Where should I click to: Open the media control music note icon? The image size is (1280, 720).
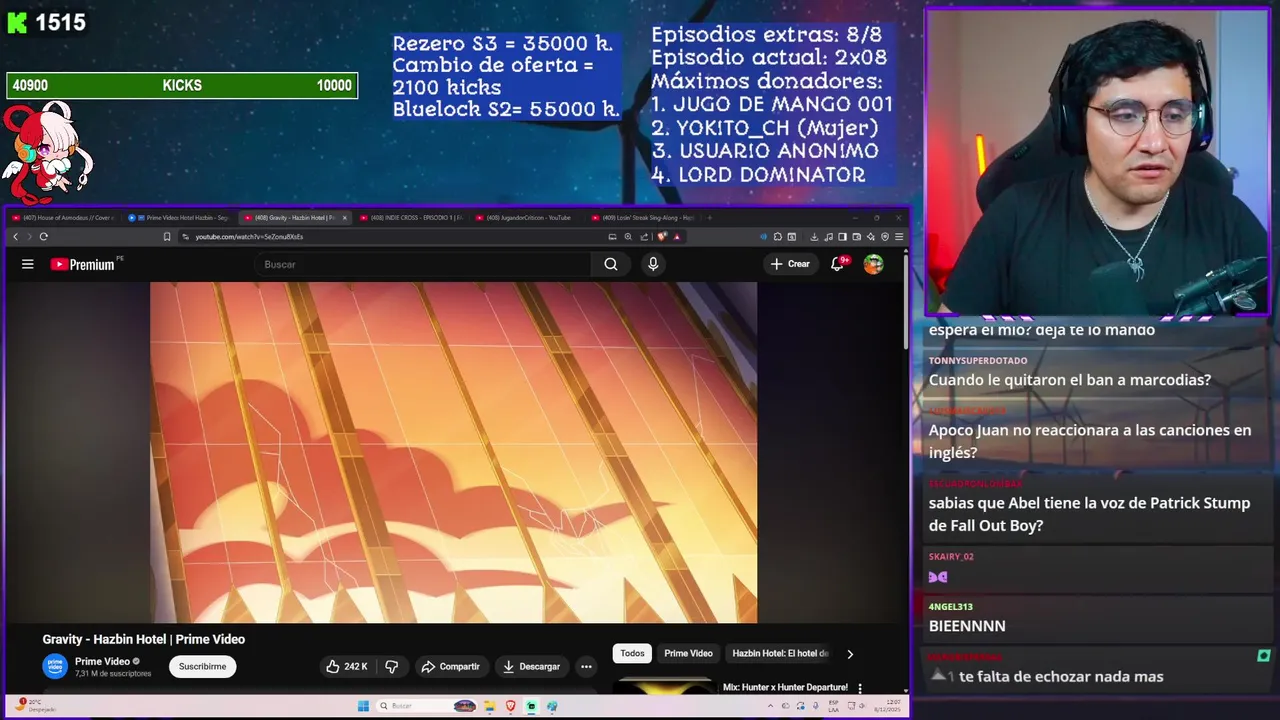pos(828,237)
